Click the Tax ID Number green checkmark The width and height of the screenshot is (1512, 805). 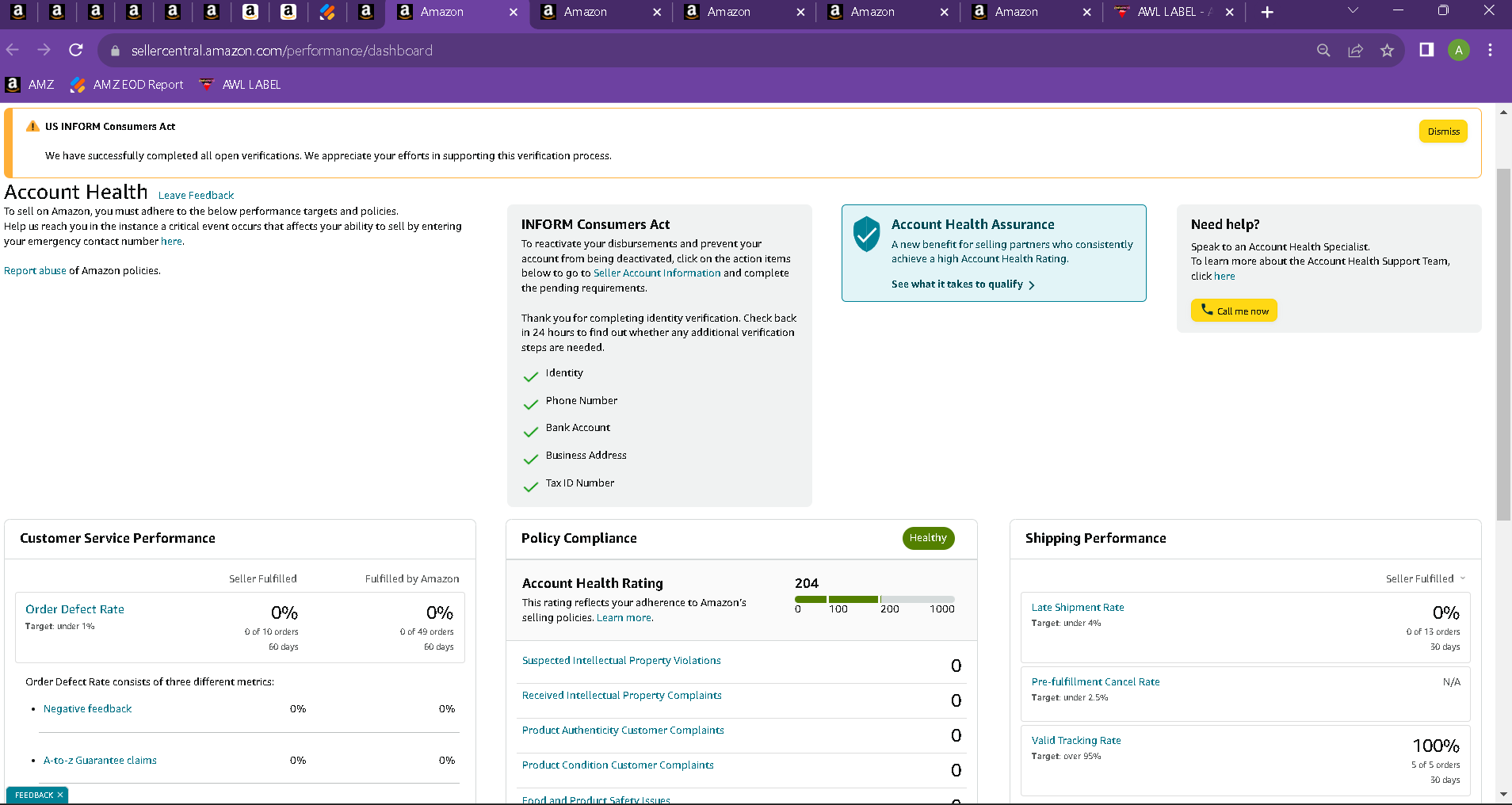click(531, 487)
